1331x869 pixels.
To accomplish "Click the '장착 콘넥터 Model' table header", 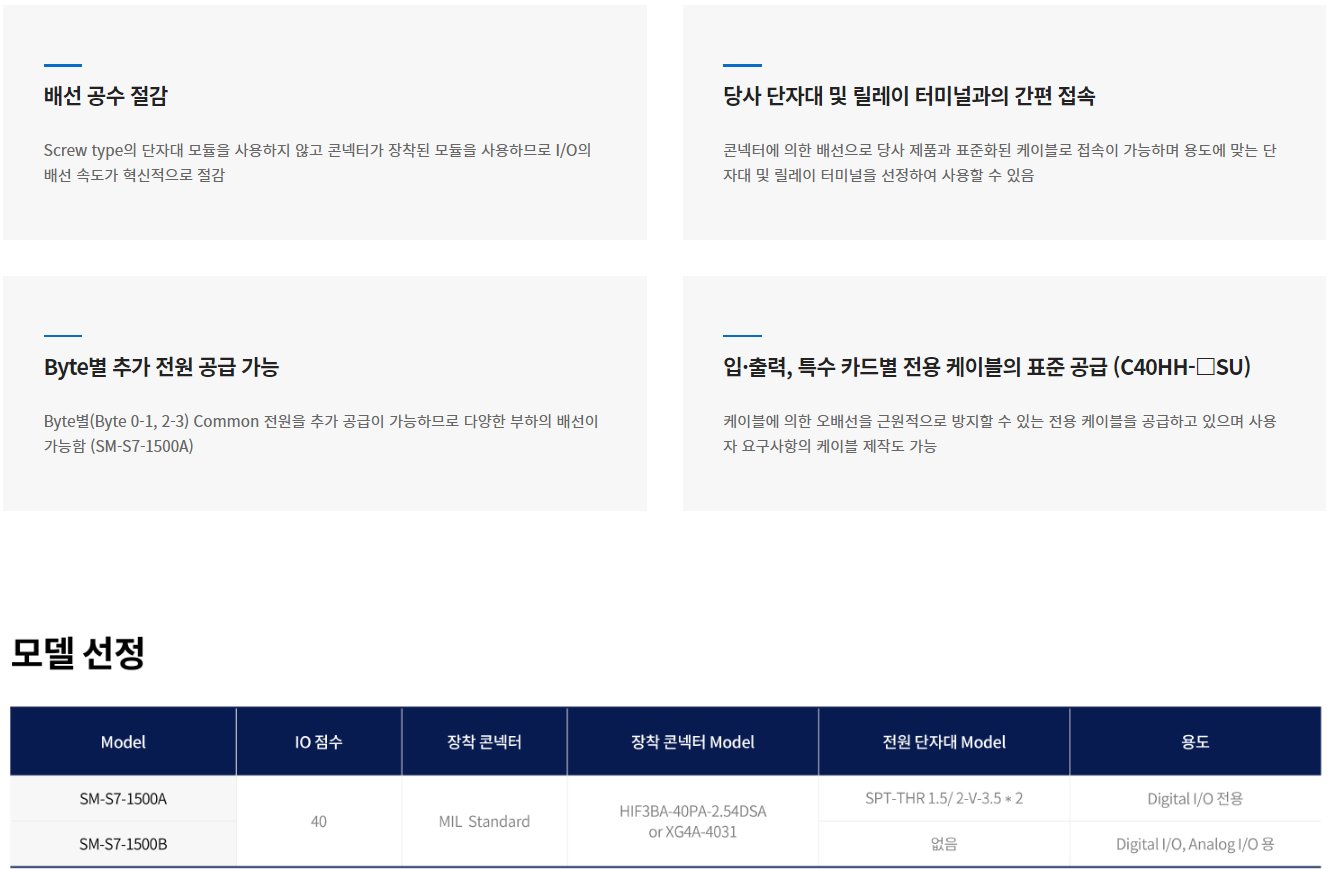I will coord(692,742).
